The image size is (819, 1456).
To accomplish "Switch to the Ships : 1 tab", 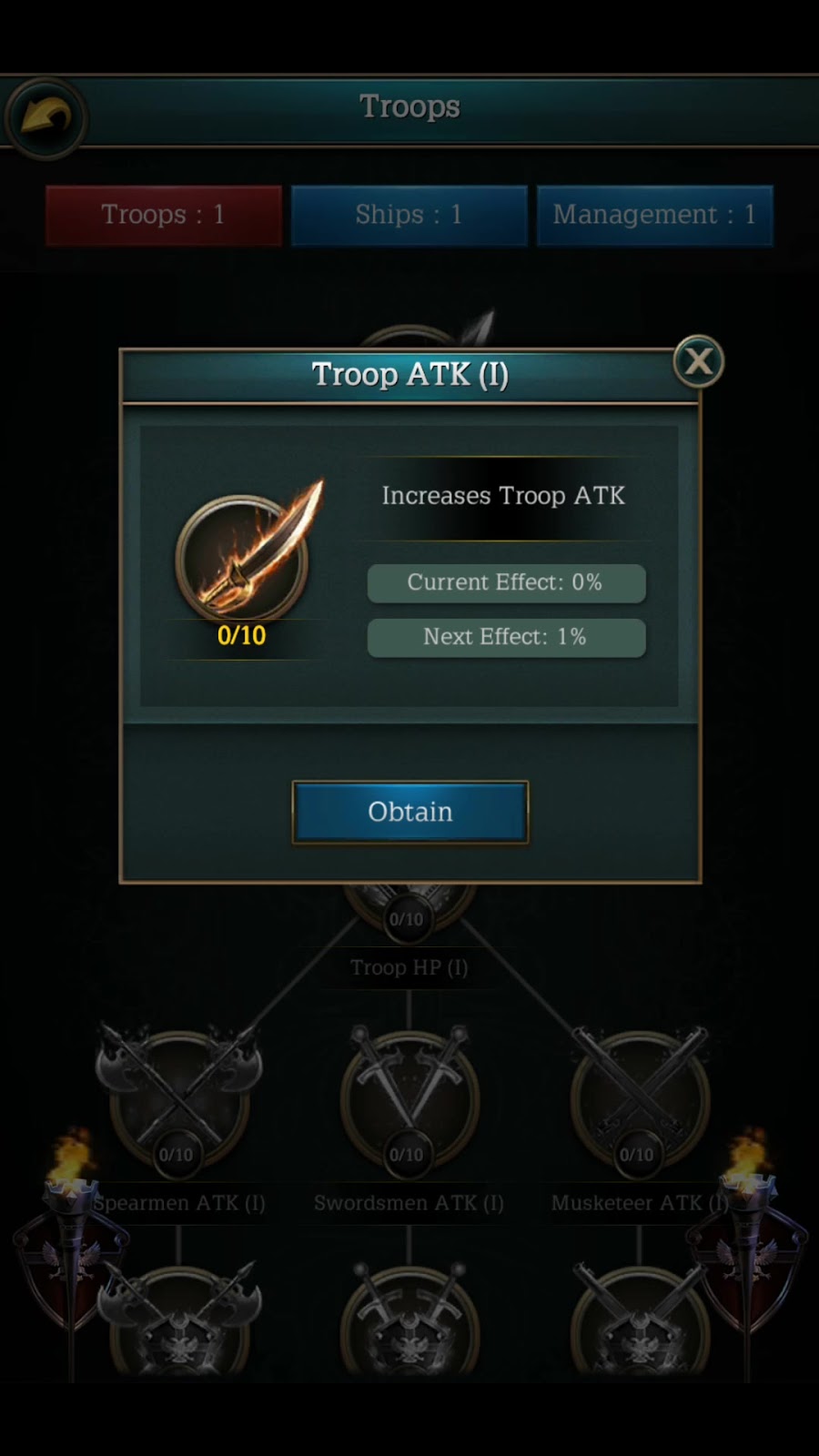I will [409, 216].
